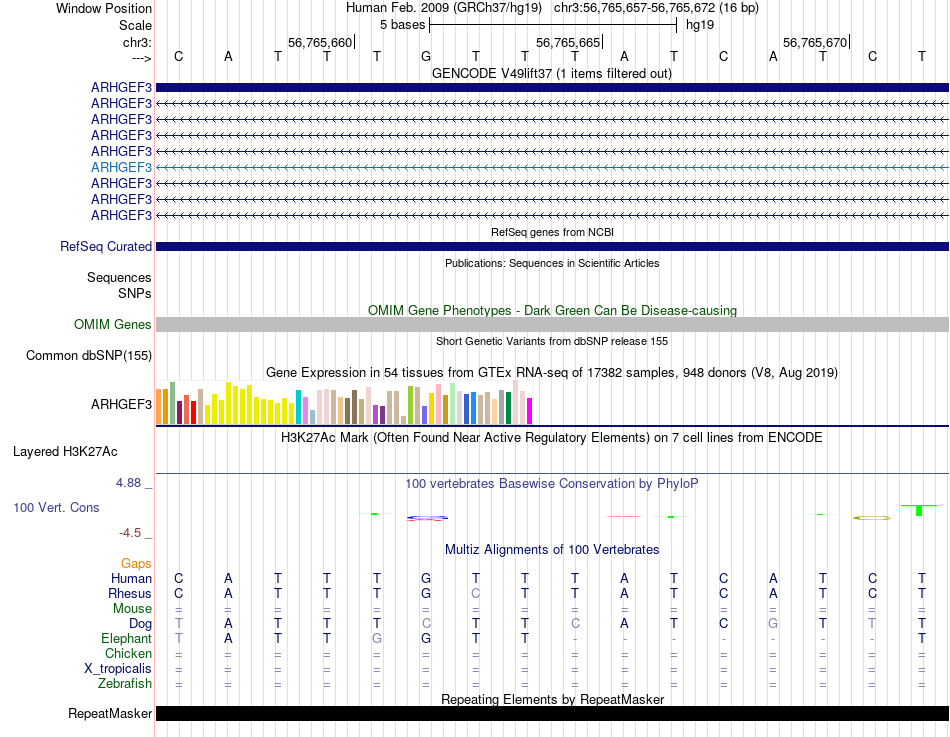
Task: Select the Zebrafish species label
Action: pos(125,683)
